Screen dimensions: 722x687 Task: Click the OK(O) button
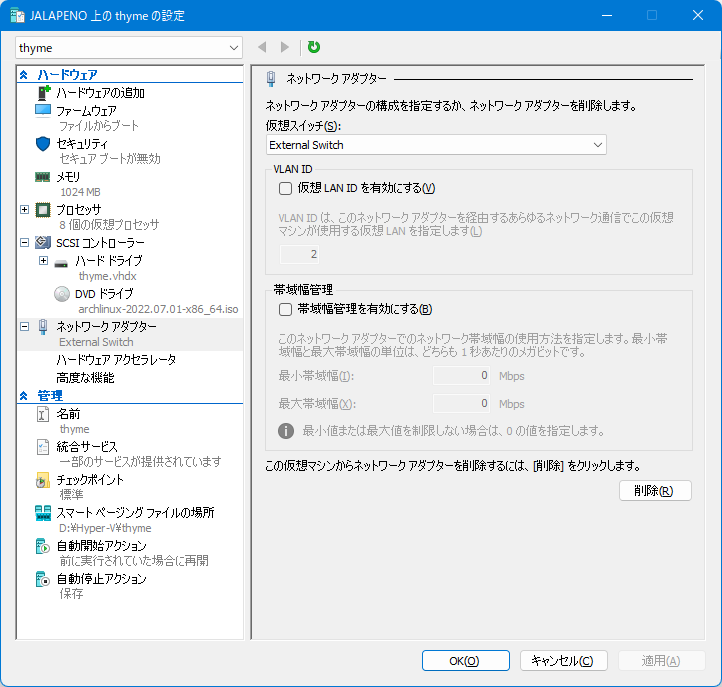point(466,661)
